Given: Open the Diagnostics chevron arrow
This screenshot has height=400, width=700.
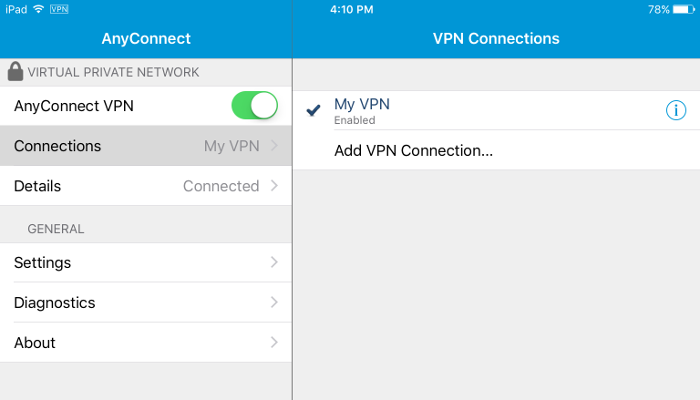Looking at the screenshot, I should tap(274, 302).
